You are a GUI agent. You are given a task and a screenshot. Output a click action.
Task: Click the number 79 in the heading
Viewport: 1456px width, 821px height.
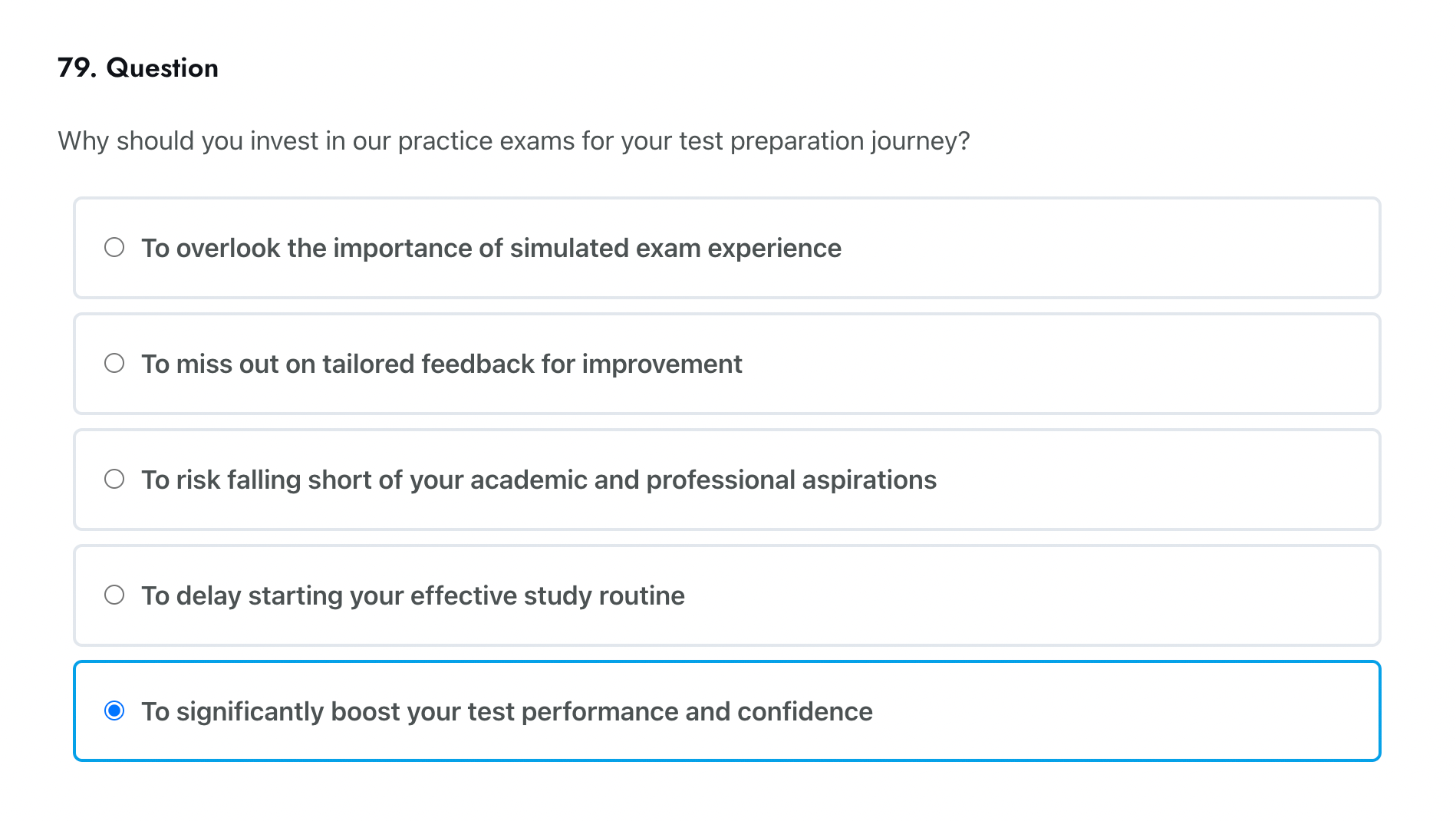pos(75,68)
